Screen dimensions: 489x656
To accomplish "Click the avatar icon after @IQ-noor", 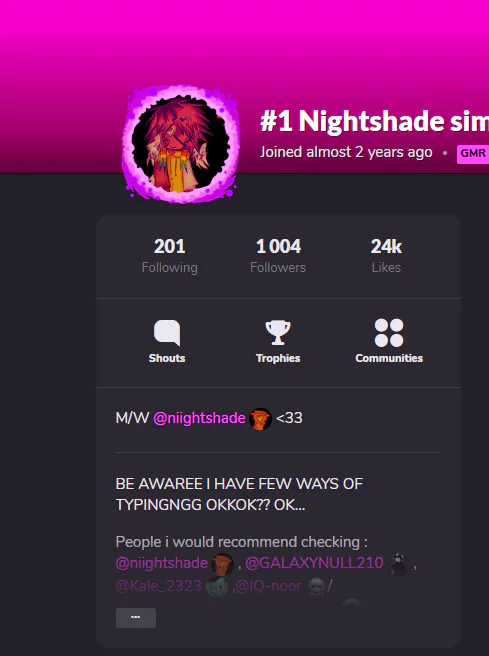I will [316, 586].
